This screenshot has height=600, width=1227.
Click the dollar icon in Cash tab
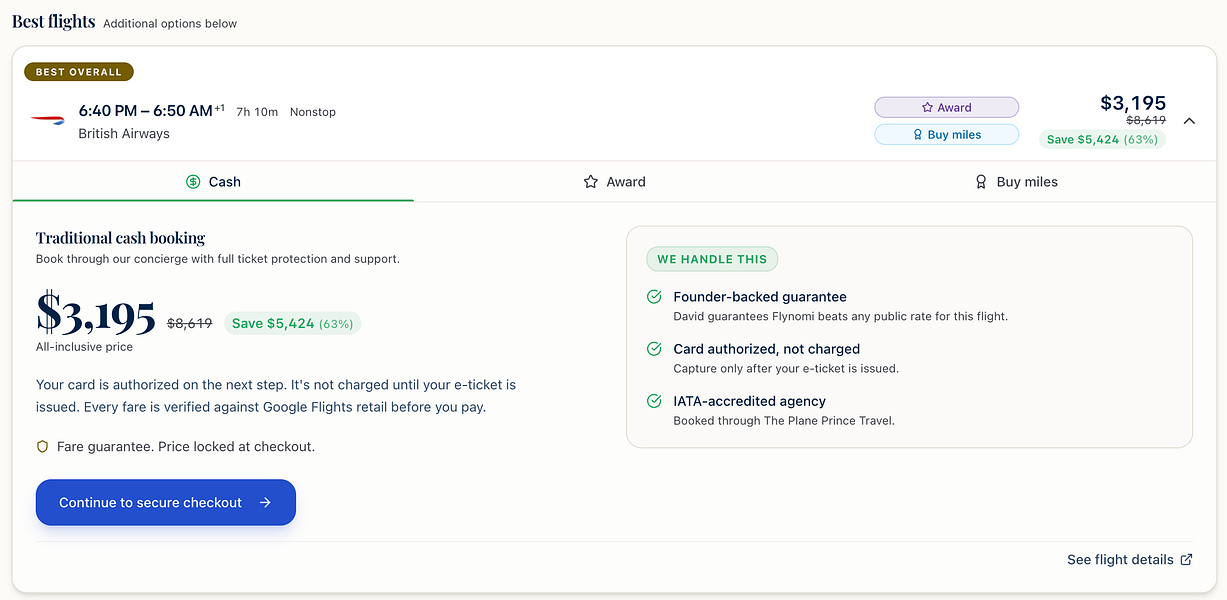point(193,182)
